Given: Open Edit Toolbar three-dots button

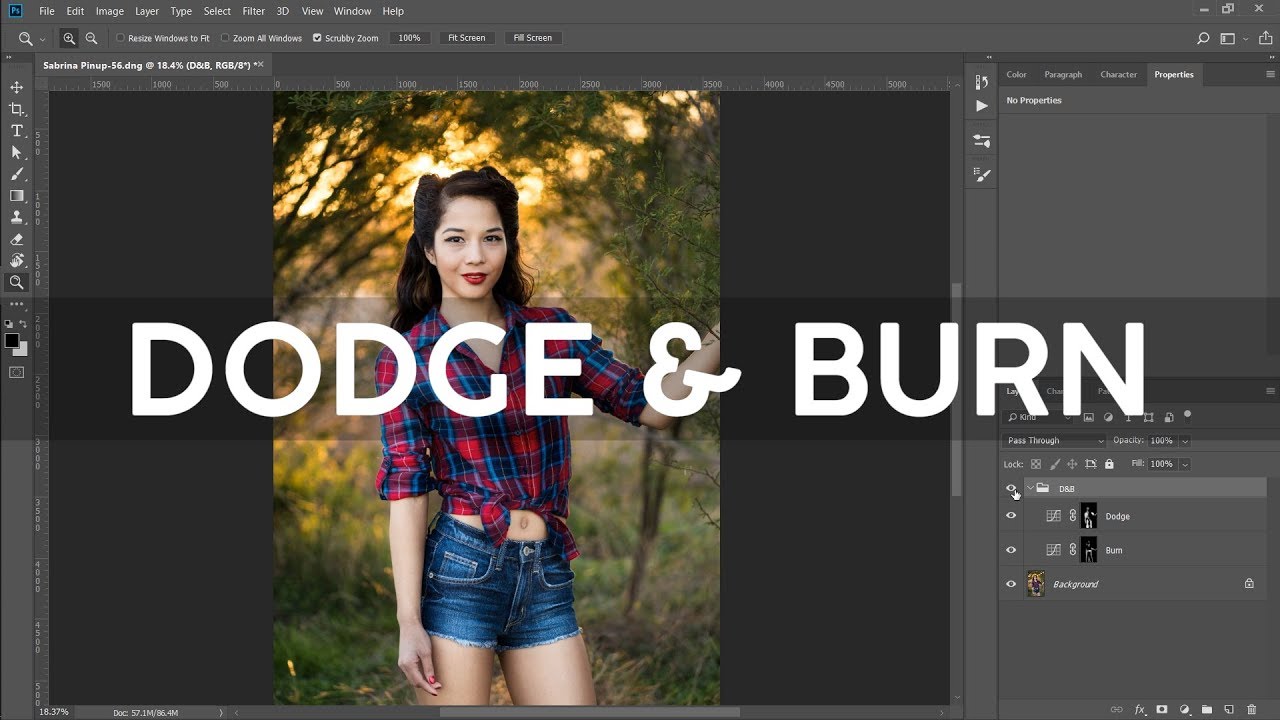Looking at the screenshot, I should [x=16, y=304].
